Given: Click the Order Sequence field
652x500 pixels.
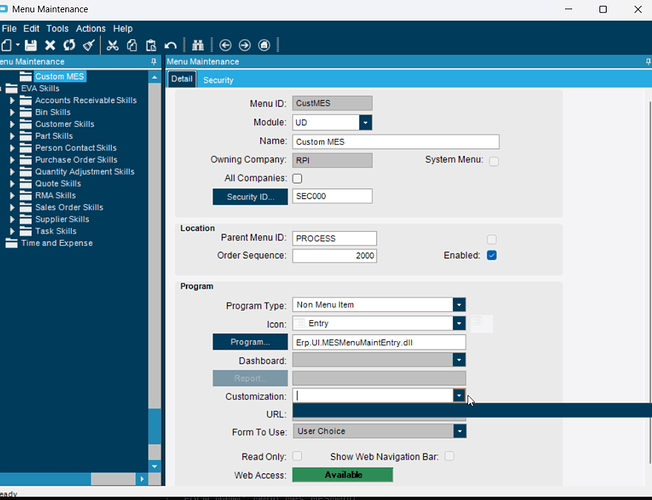Looking at the screenshot, I should [334, 256].
